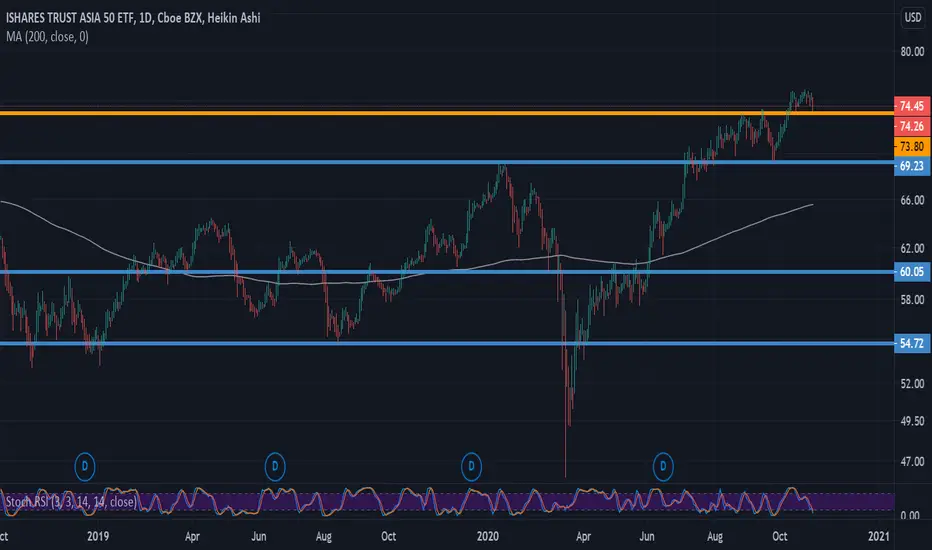This screenshot has height=550, width=932.
Task: Open the USD currency selector
Action: (x=912, y=18)
